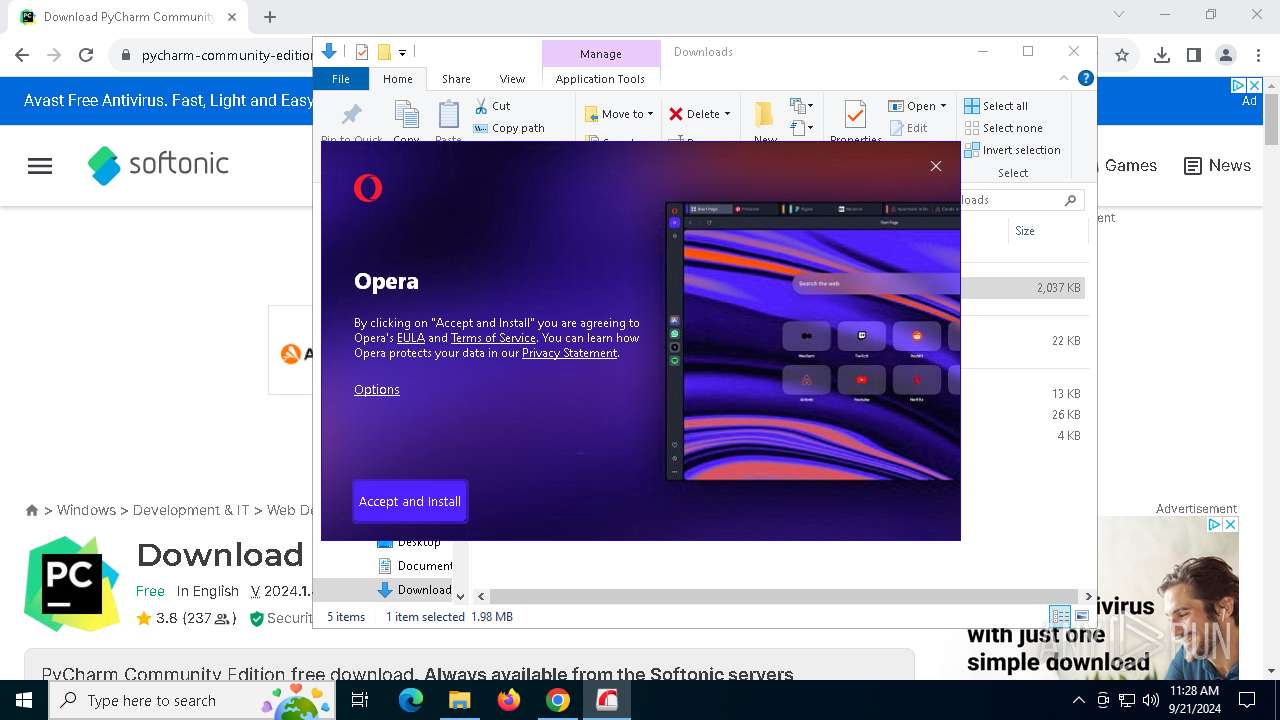Click Select none in ribbon
The width and height of the screenshot is (1280, 720).
(x=1003, y=128)
